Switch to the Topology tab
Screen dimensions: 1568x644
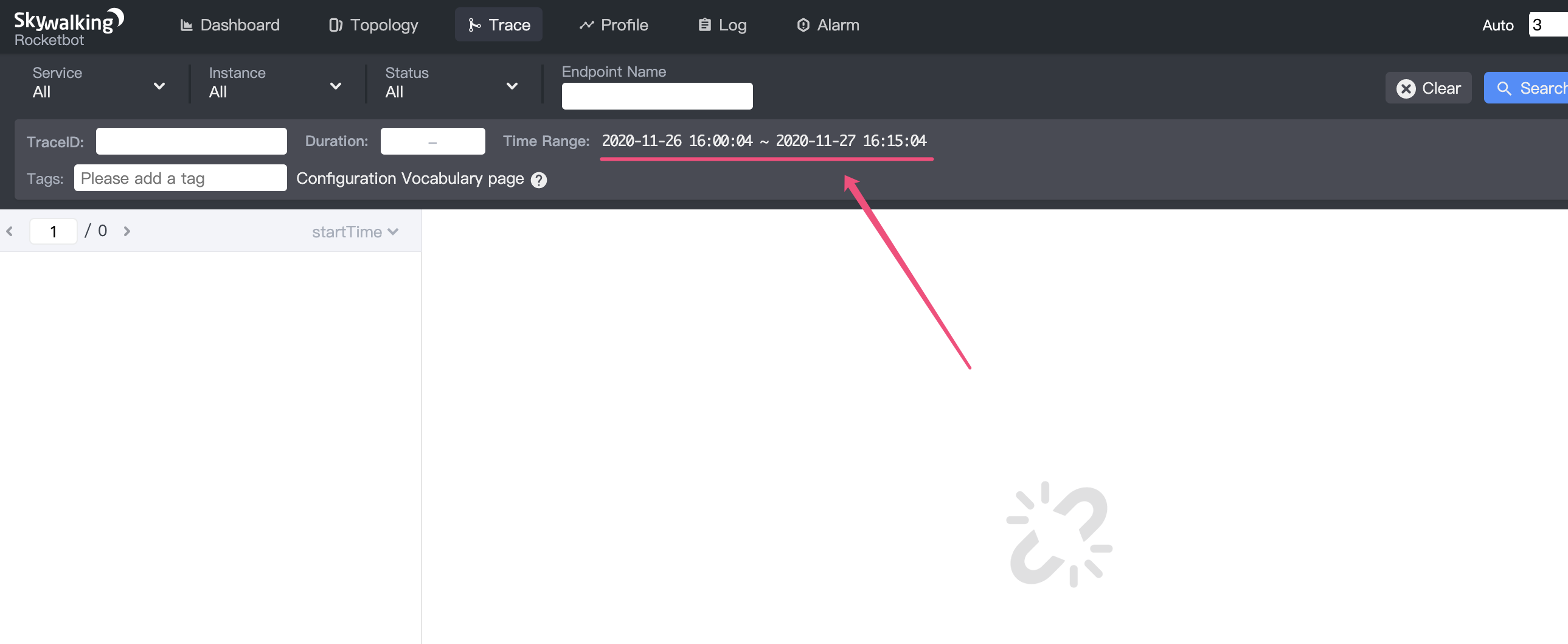click(x=373, y=25)
